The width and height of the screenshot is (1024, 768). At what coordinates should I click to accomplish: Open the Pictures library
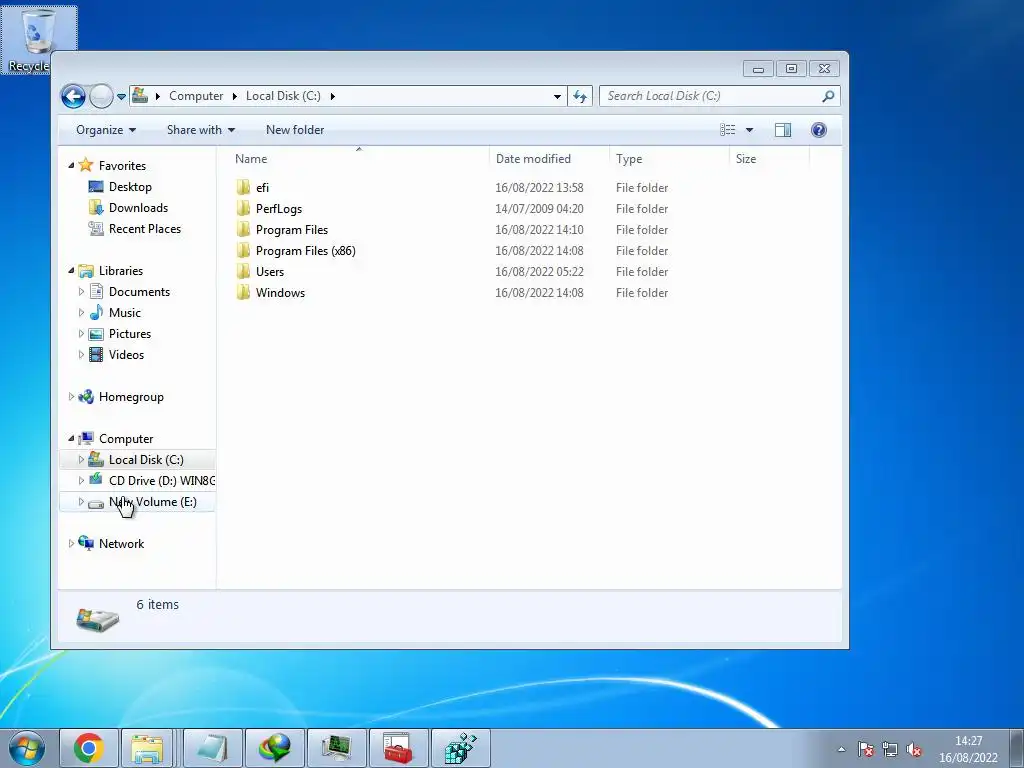(129, 334)
